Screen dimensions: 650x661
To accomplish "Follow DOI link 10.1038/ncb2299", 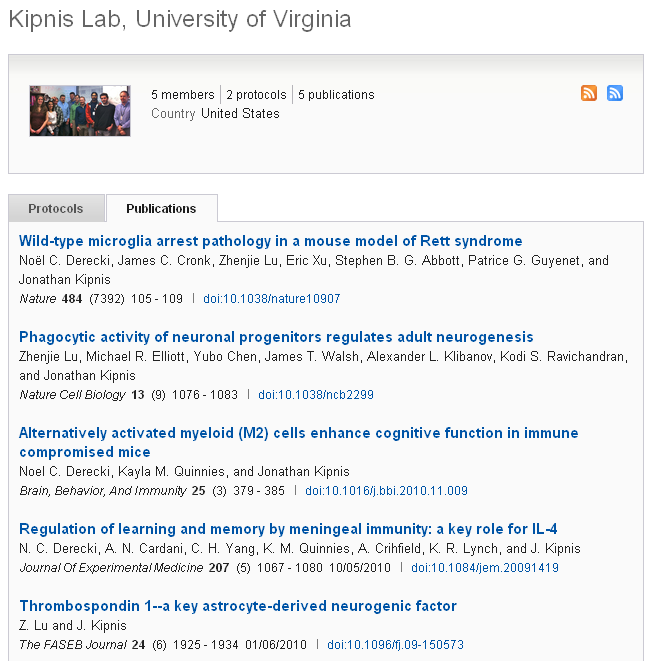I will coord(316,395).
